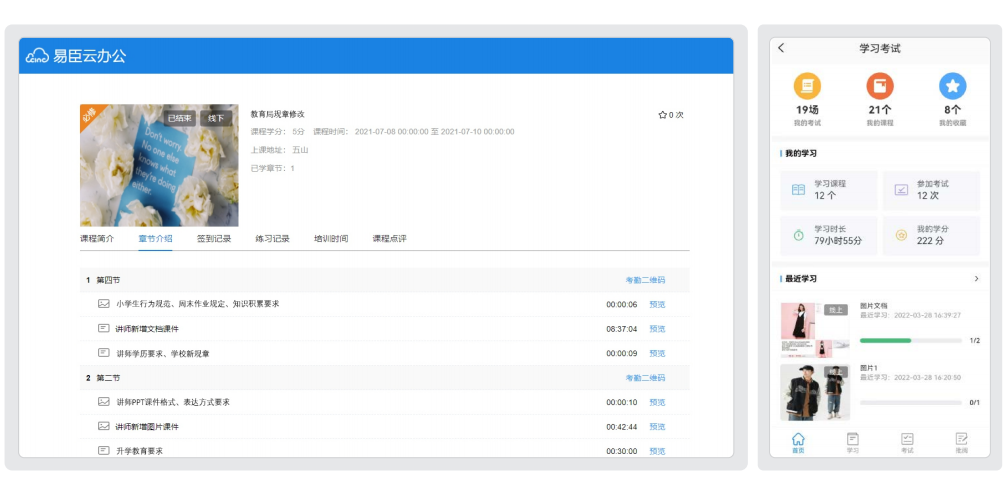Open 考勤二维码 link for 第二节
The height and width of the screenshot is (493, 1005).
(x=645, y=378)
